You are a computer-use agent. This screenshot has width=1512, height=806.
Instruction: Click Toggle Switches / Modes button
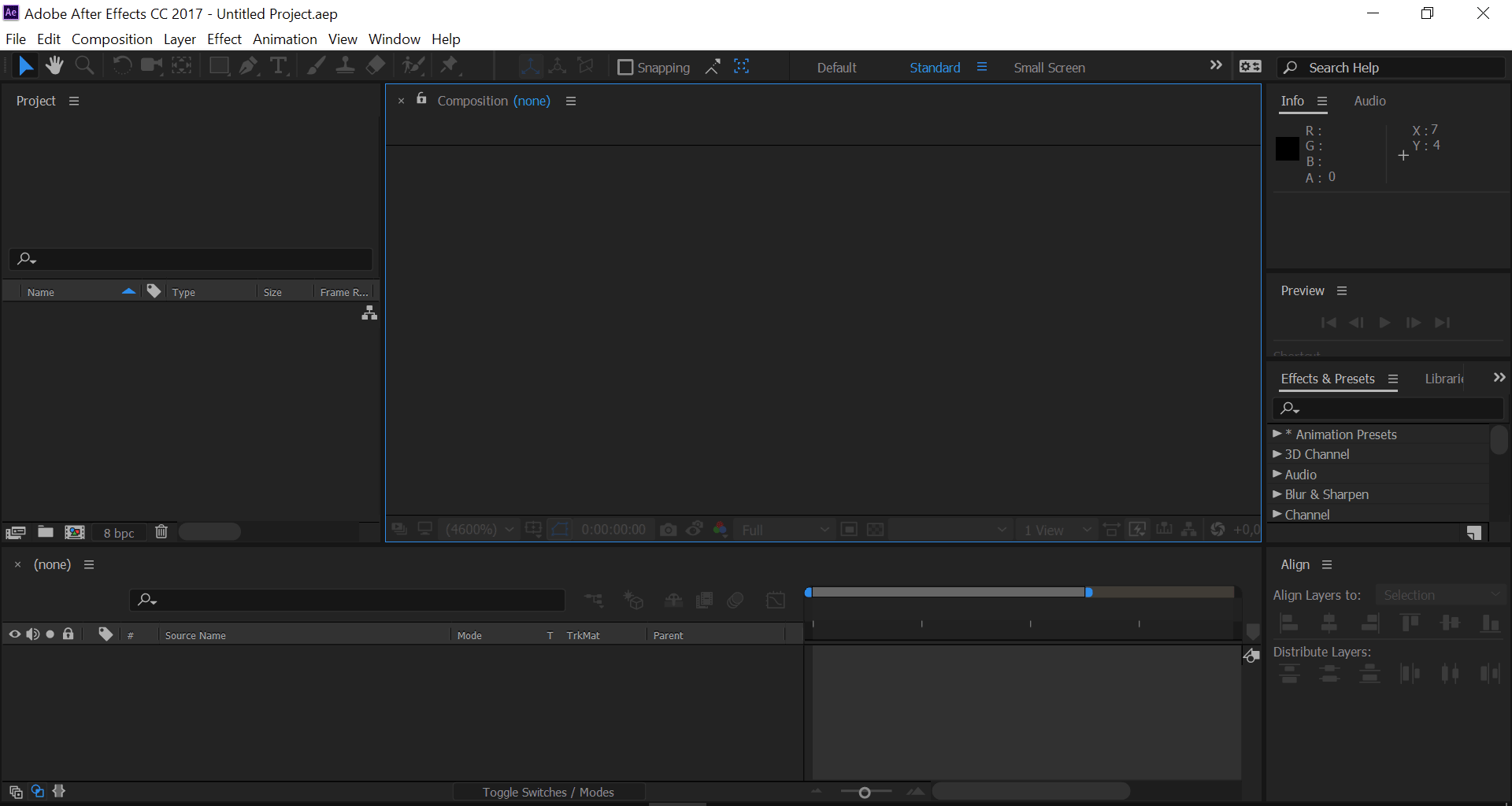point(548,792)
